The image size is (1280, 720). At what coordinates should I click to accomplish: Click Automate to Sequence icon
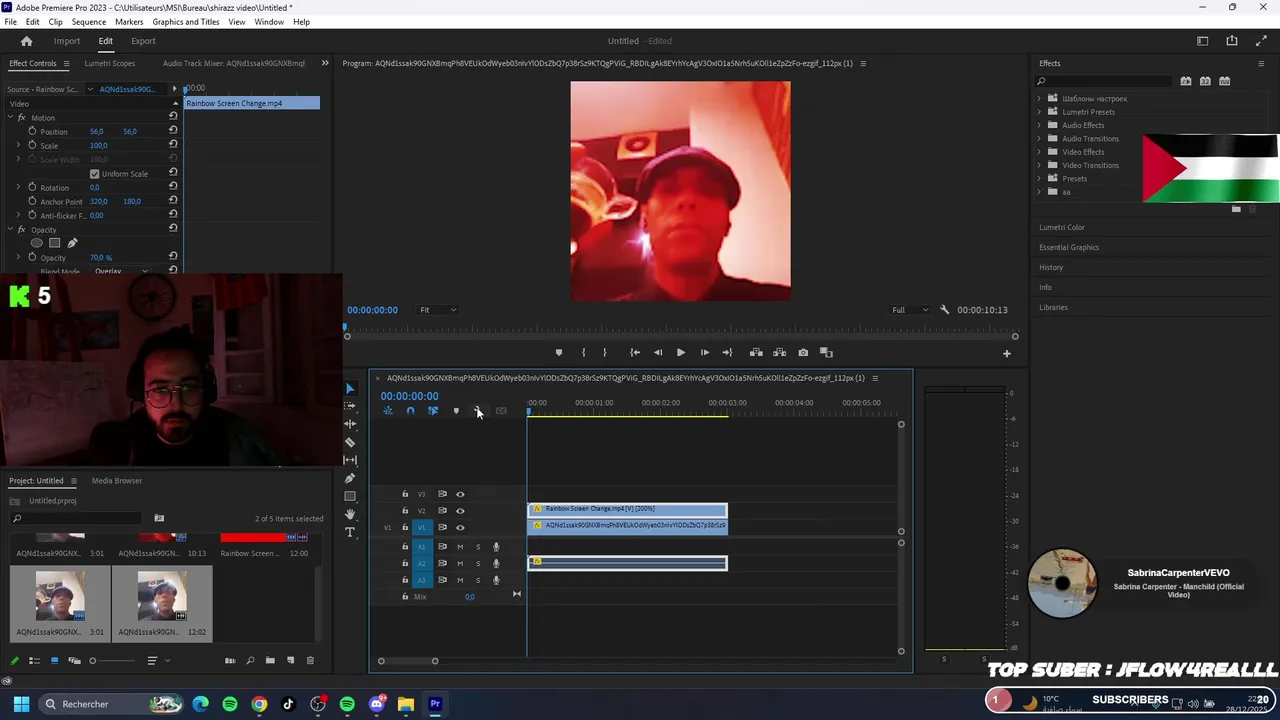coord(230,660)
